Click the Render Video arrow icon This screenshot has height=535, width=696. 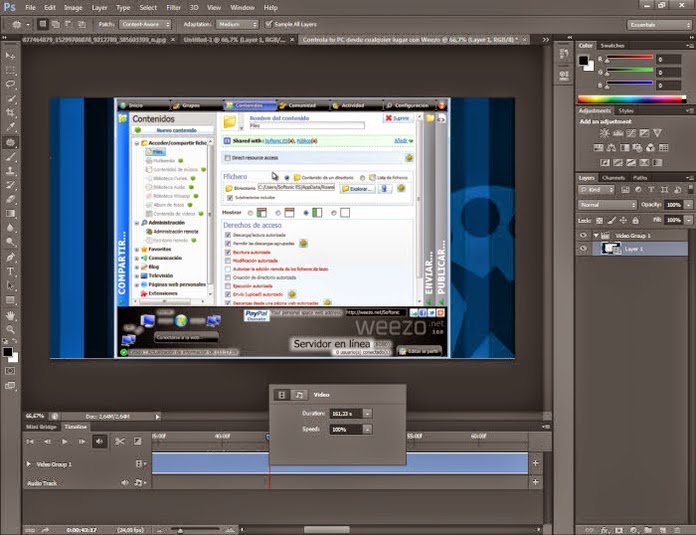tap(45, 530)
